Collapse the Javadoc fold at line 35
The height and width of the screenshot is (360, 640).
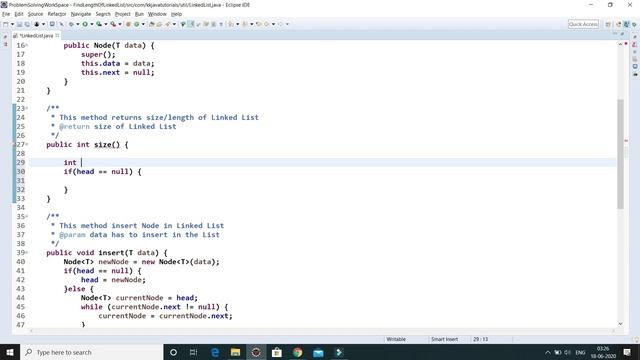coord(27,216)
